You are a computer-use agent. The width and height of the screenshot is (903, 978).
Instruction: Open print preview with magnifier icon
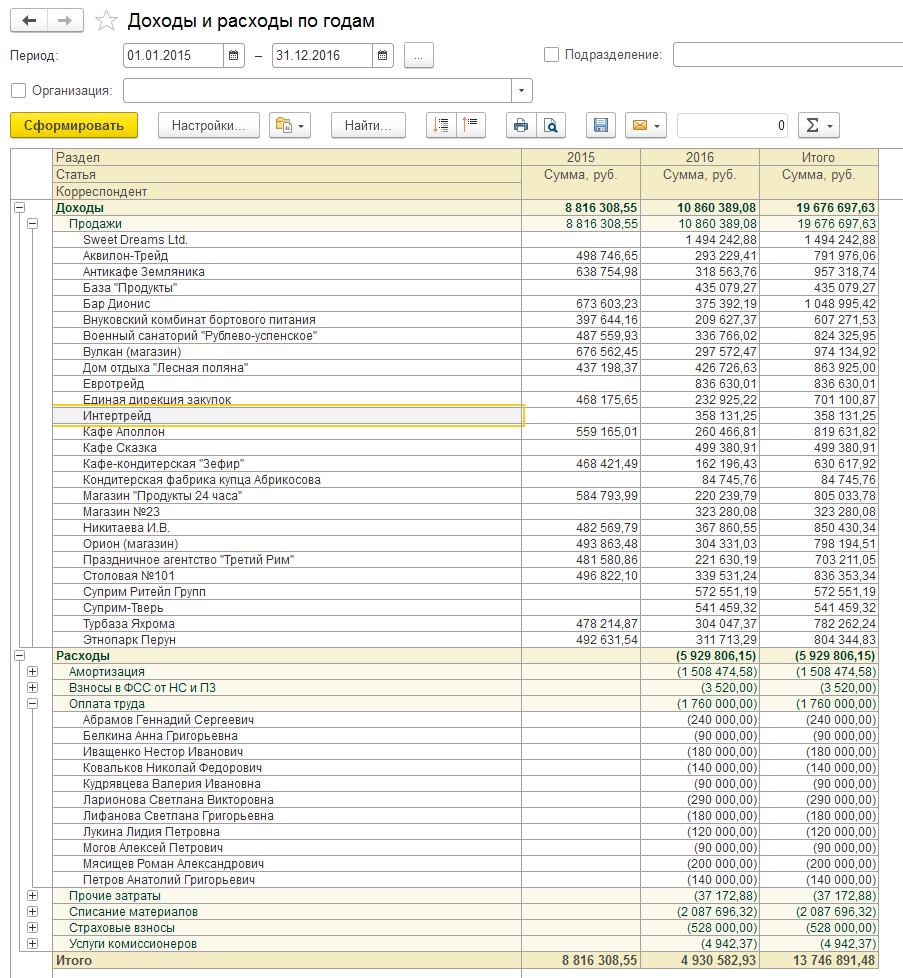551,125
